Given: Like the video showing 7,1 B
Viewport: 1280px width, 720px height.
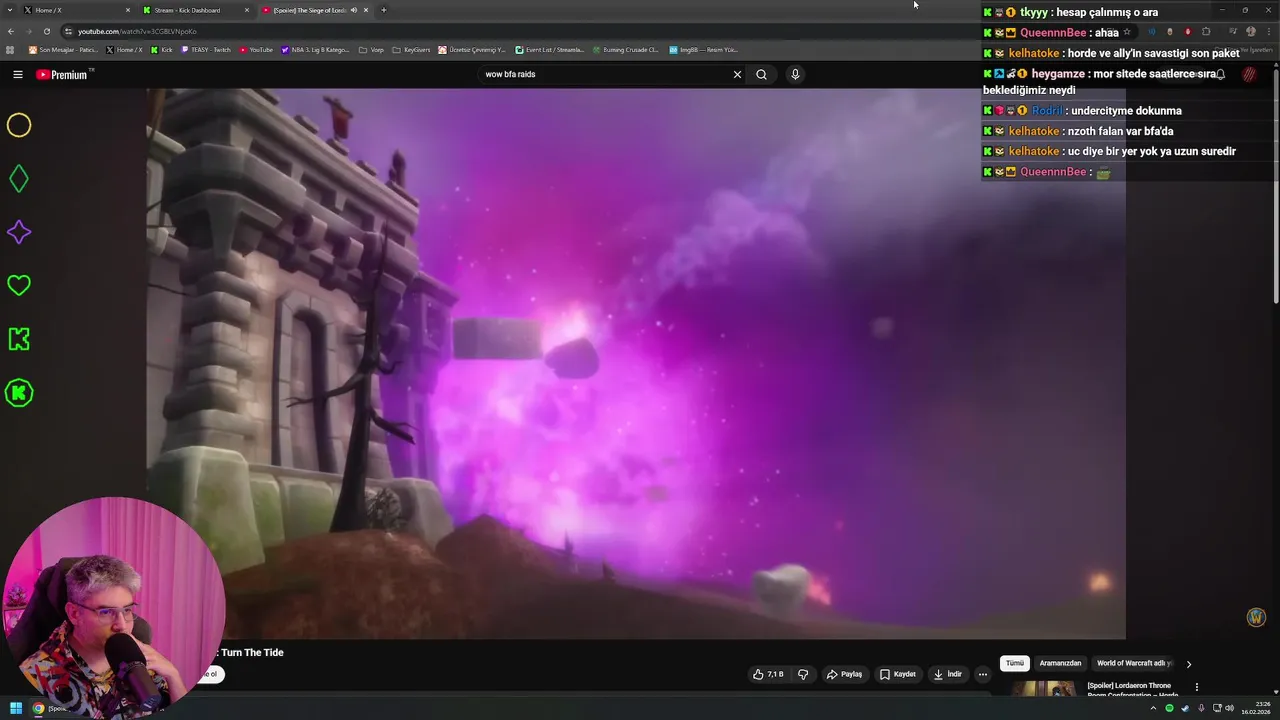Looking at the screenshot, I should point(768,674).
